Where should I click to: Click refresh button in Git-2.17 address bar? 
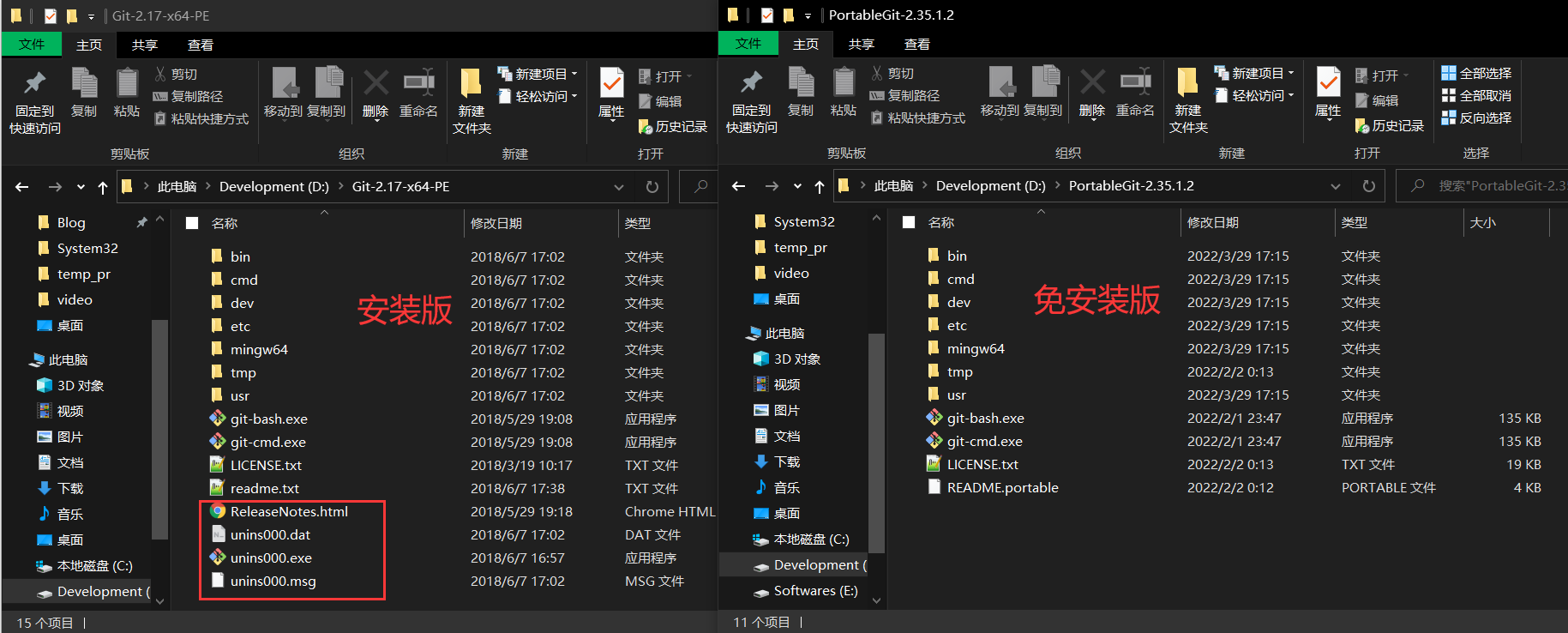point(652,187)
